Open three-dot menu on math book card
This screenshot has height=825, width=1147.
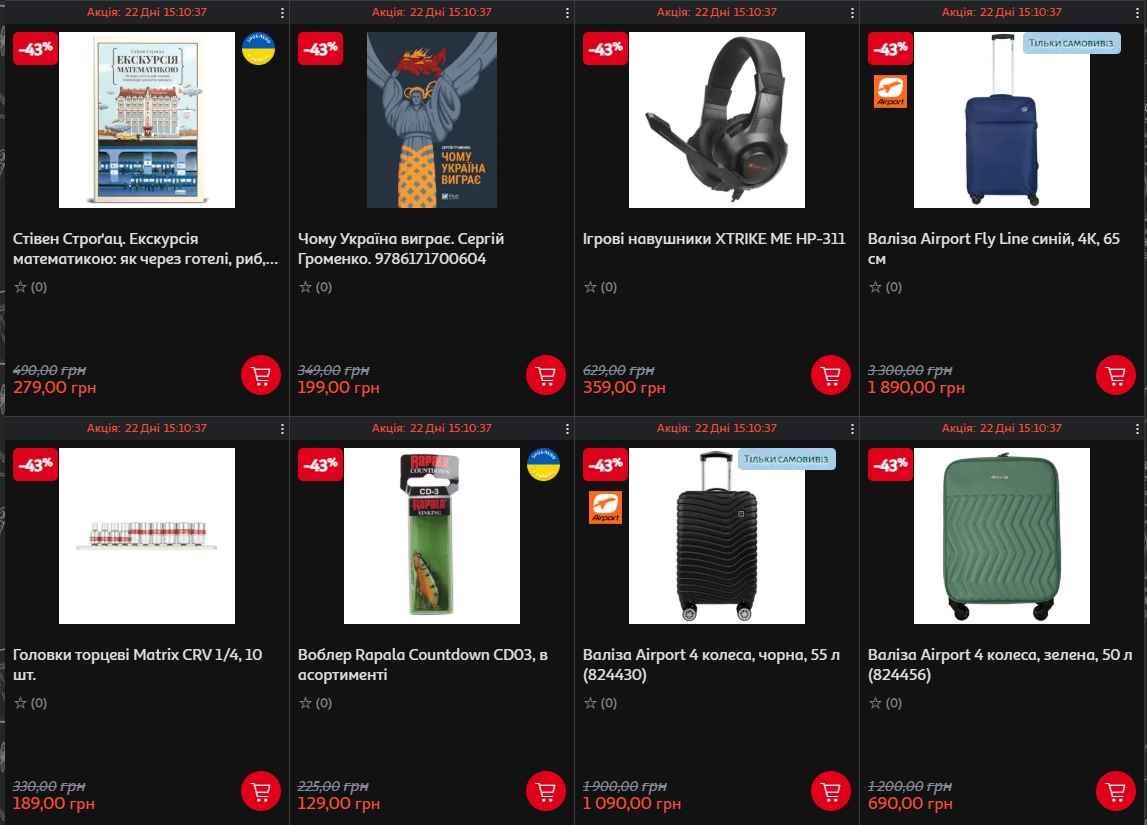click(x=282, y=13)
